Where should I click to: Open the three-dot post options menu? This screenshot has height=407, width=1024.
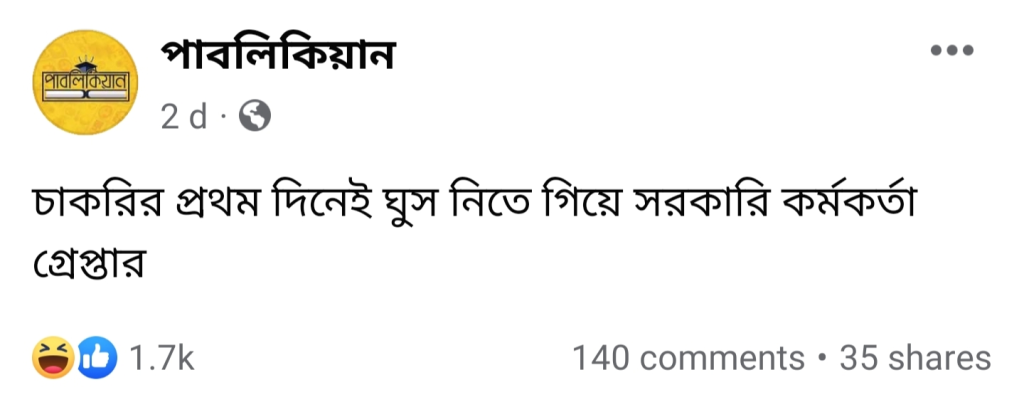pos(952,50)
